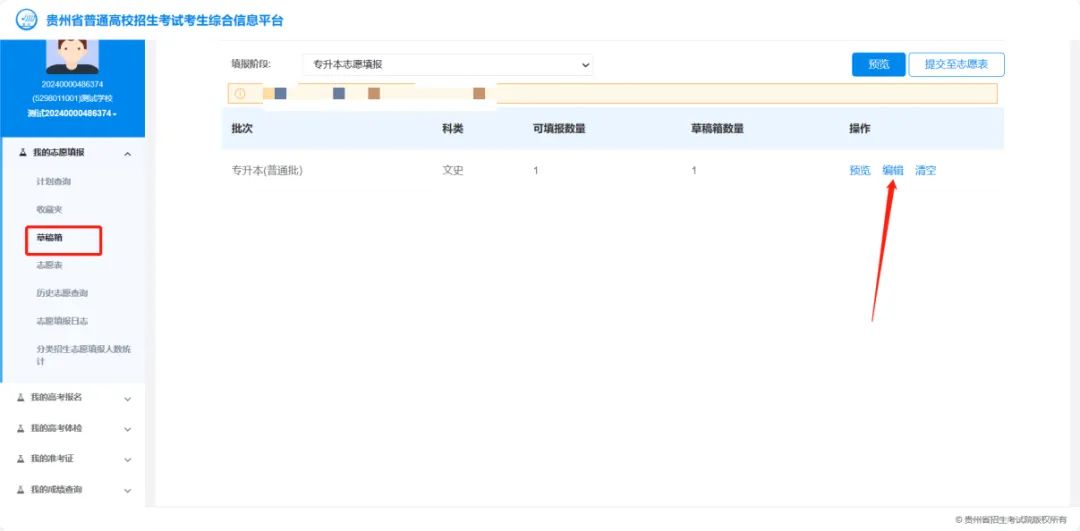
Task: Click the user avatar picture
Action: point(71,56)
